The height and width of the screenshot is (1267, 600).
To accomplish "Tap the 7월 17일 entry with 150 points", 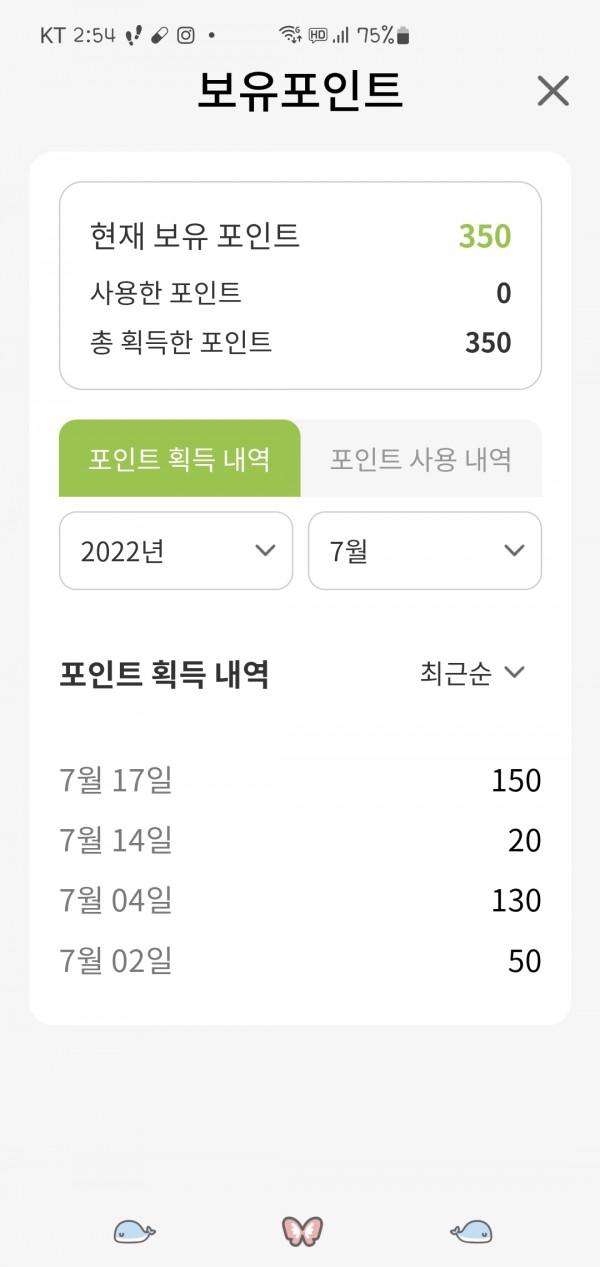I will coord(300,780).
